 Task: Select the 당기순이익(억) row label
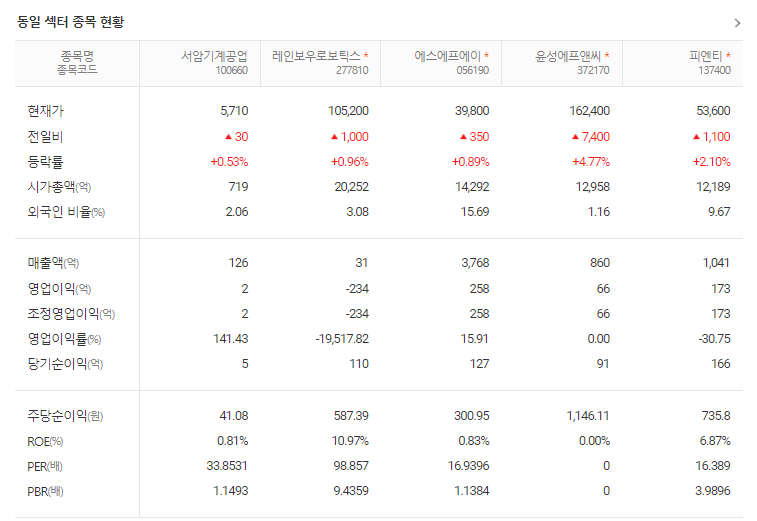point(65,364)
